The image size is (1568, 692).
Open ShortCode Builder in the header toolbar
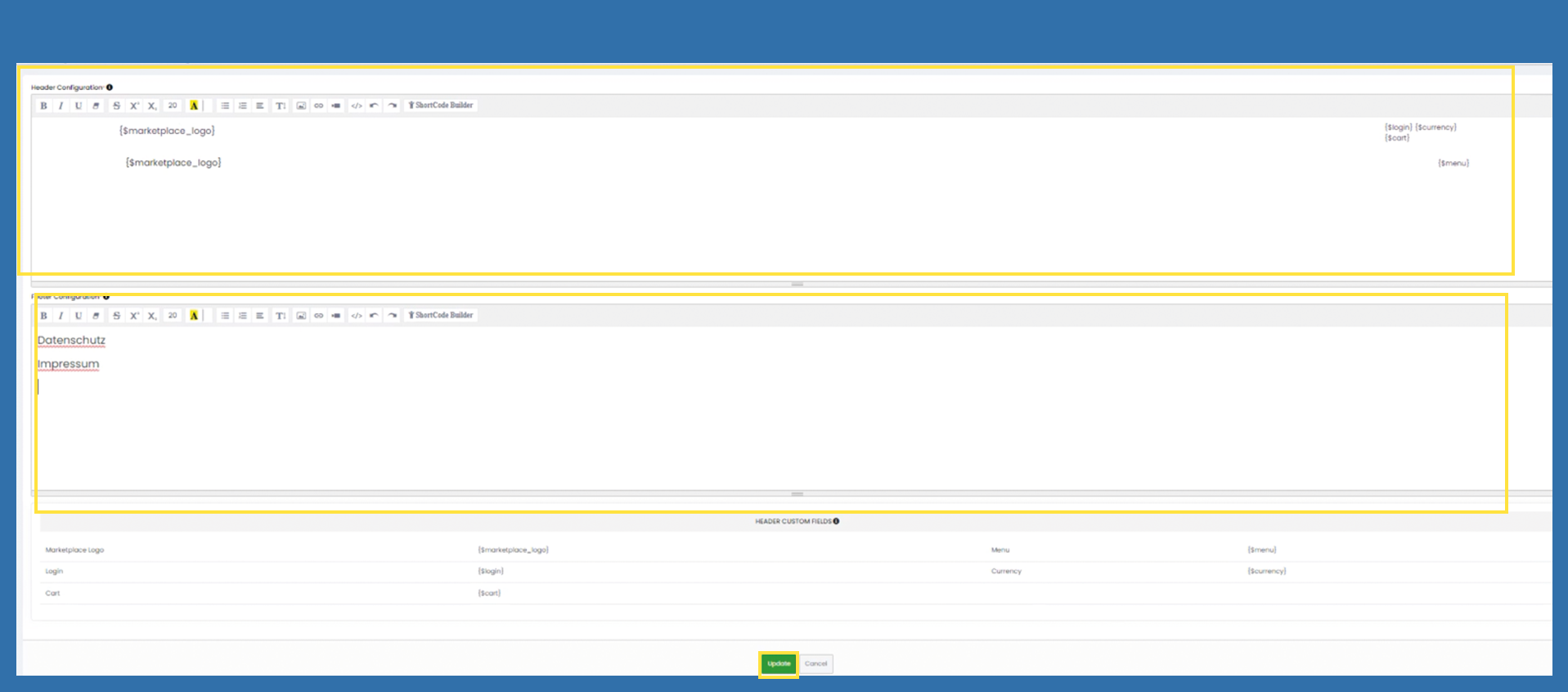point(441,106)
